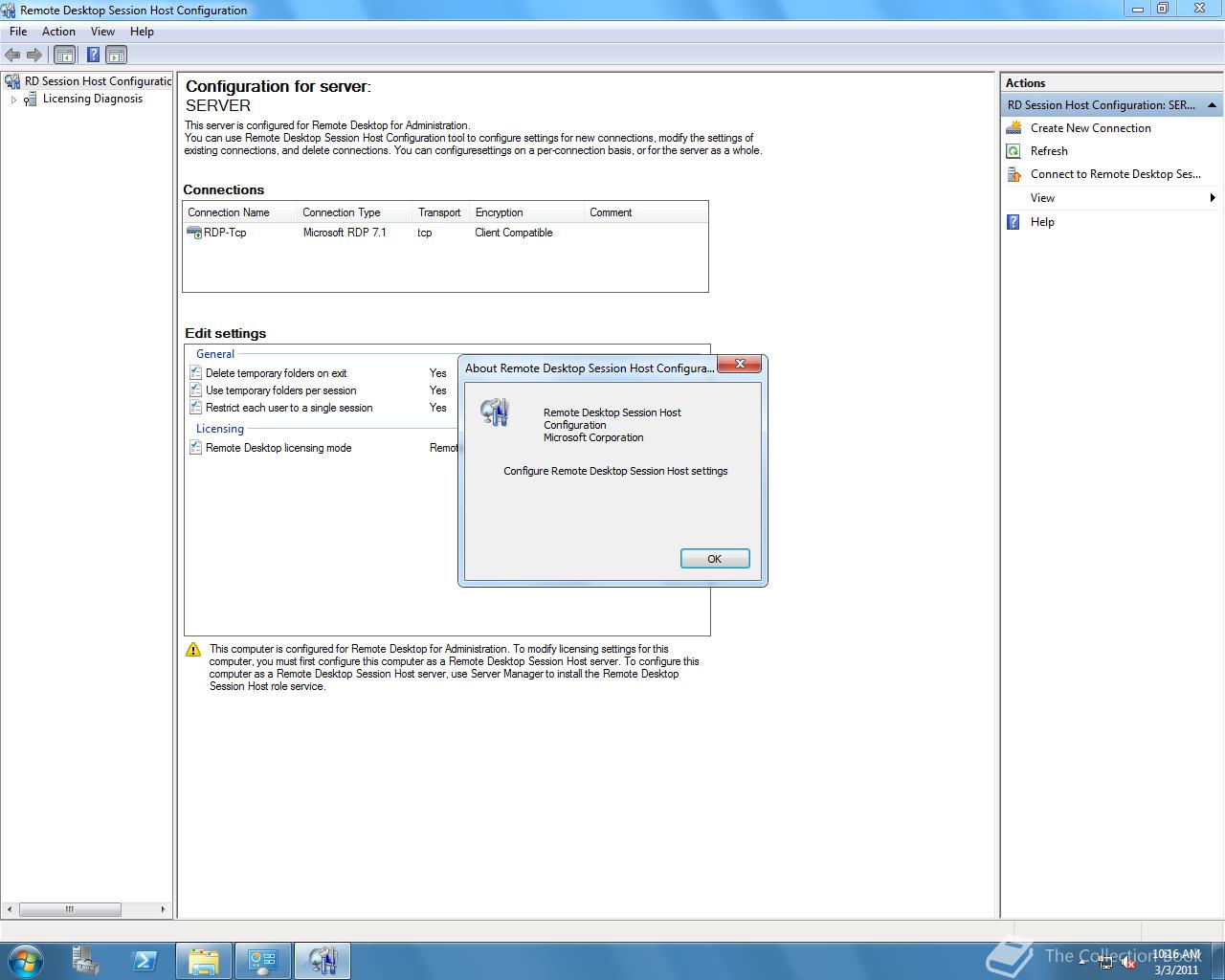Select Microsoft RDP 7.1 connection type cell

click(x=345, y=233)
